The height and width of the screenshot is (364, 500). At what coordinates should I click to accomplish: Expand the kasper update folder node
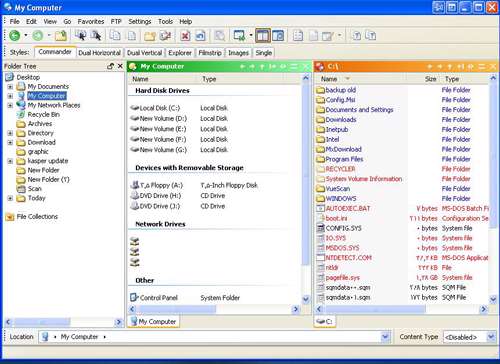(10, 161)
